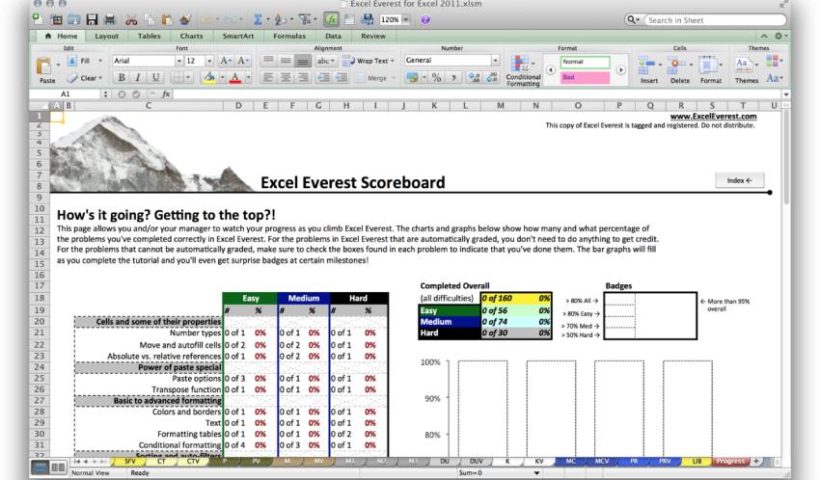
Task: Click the Search in Sheet field
Action: coord(715,20)
